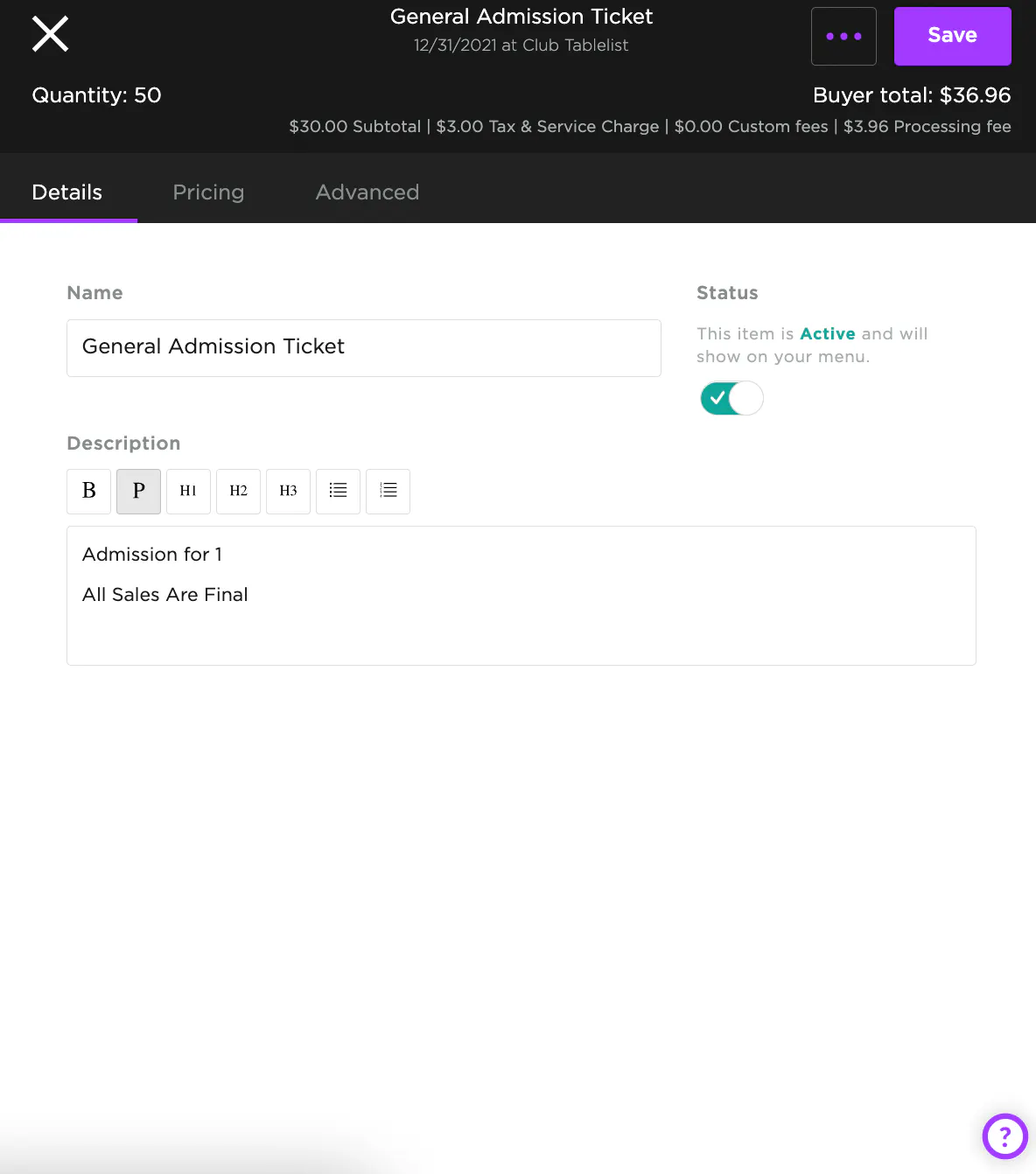Apply Heading 3 style
Screen dimensions: 1036x1174
tap(288, 491)
